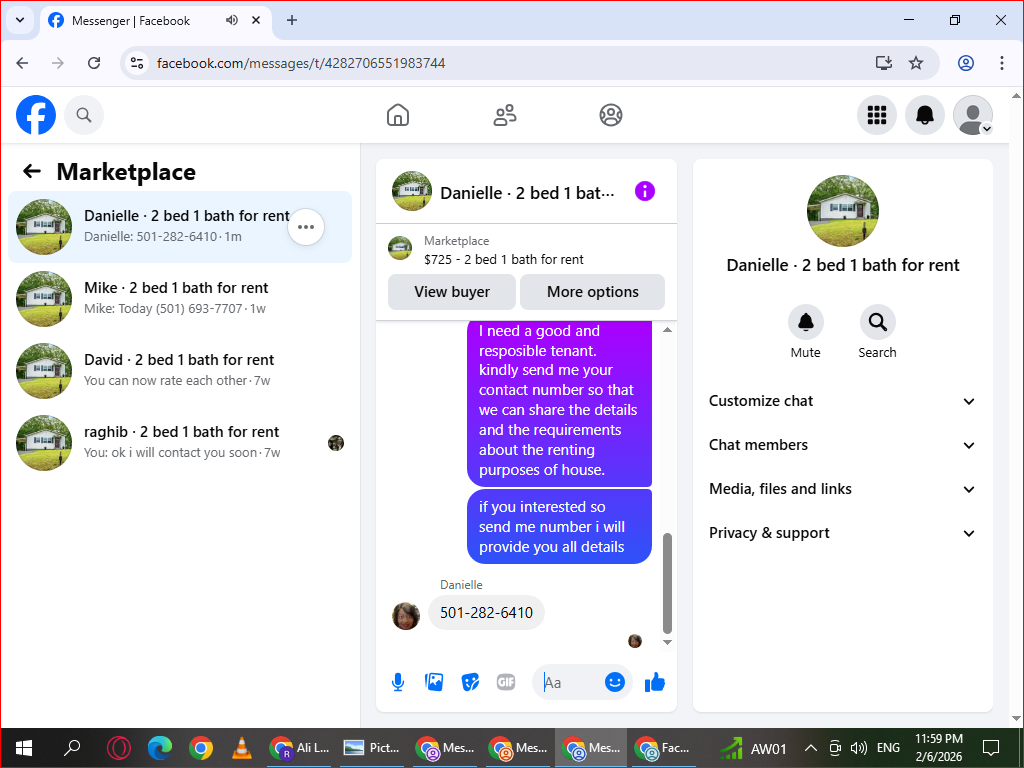Open the tab search dropdown arrow

click(20, 20)
